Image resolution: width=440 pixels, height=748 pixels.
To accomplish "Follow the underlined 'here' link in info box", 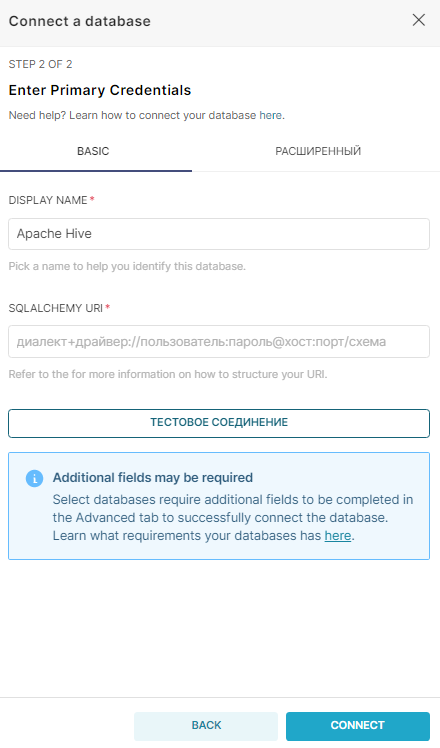I will pyautogui.click(x=338, y=536).
